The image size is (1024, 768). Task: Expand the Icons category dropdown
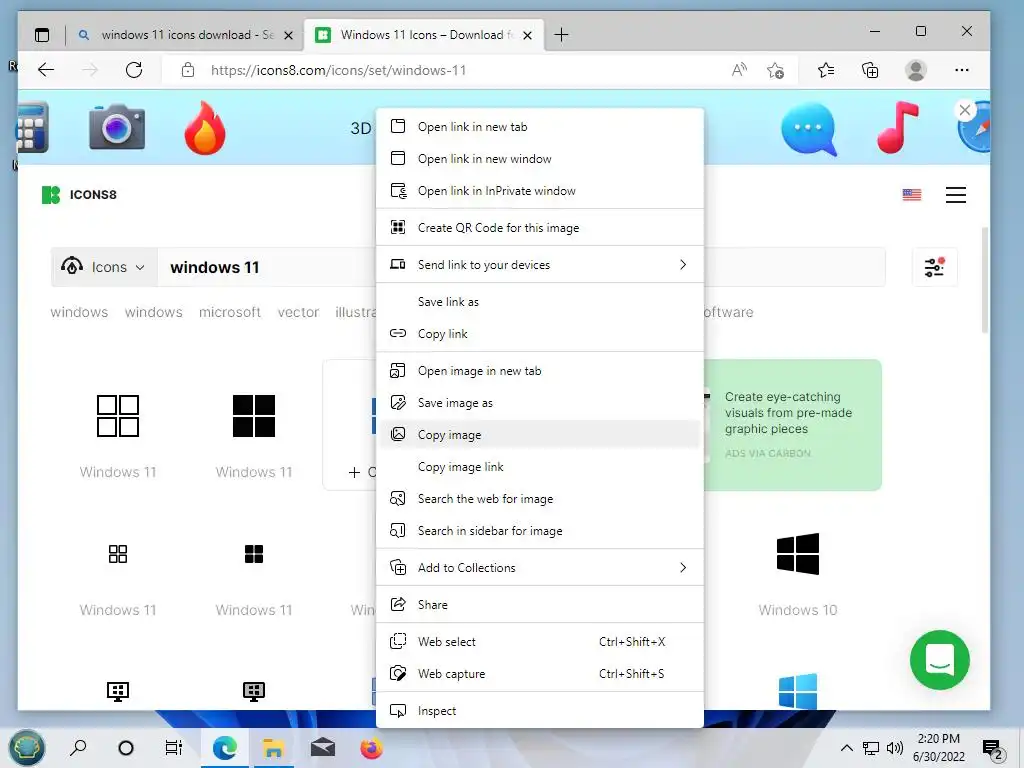pos(104,267)
